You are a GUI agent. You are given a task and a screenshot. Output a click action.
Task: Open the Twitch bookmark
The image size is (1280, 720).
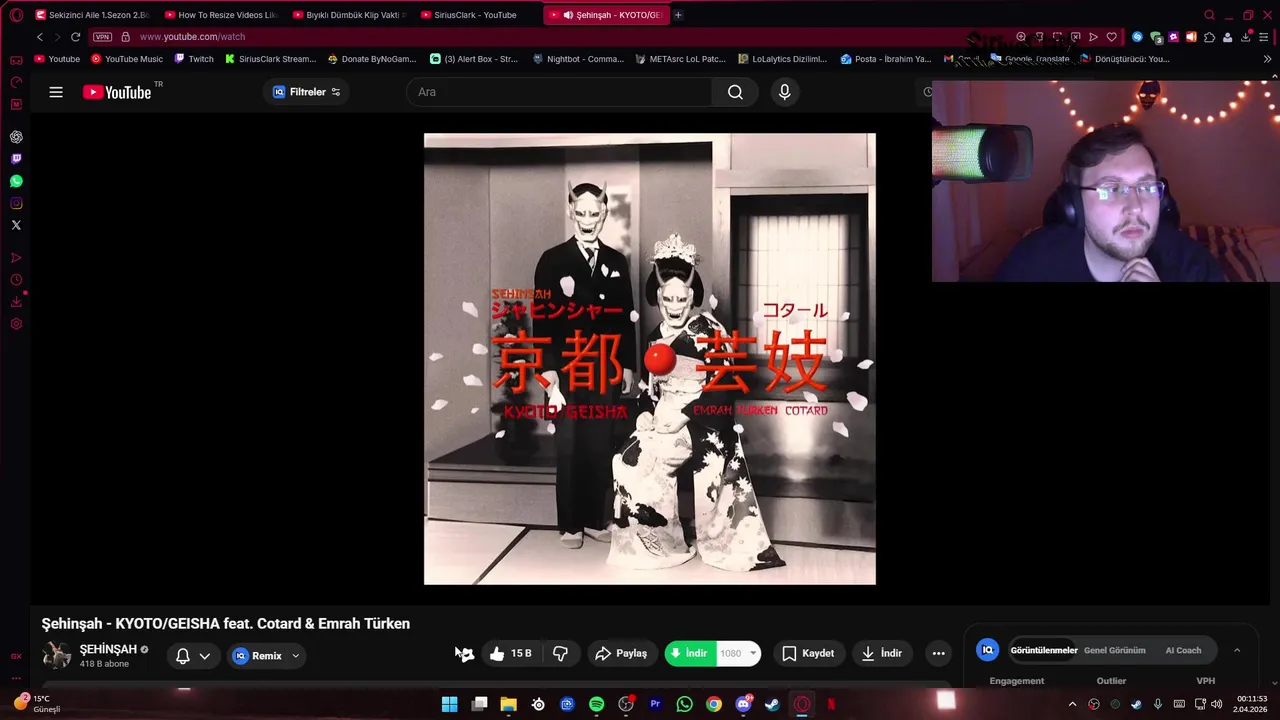click(x=194, y=59)
